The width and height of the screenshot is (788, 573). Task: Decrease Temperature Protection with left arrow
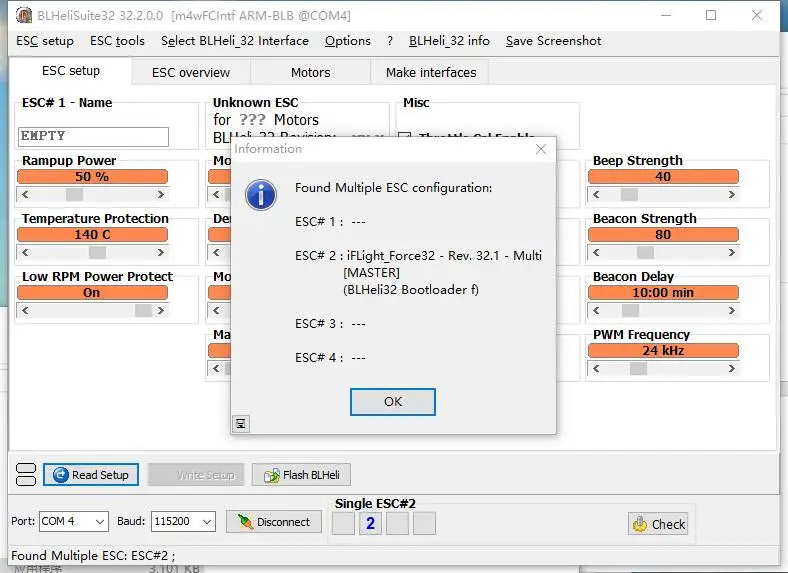(25, 252)
